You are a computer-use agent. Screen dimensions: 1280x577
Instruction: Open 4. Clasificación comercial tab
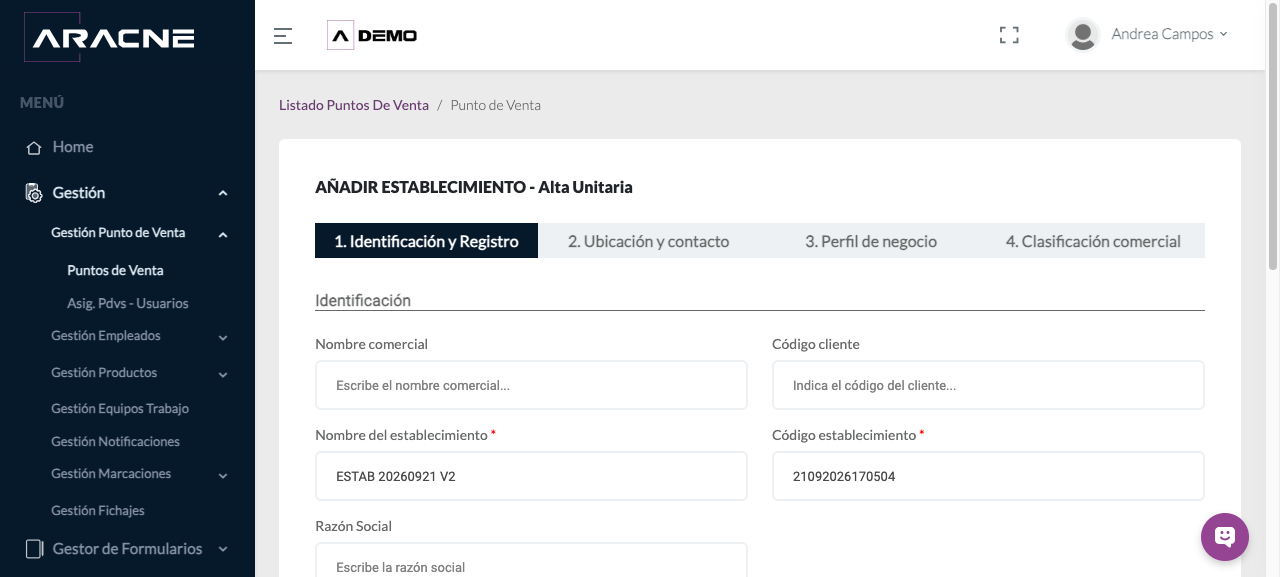point(1093,241)
